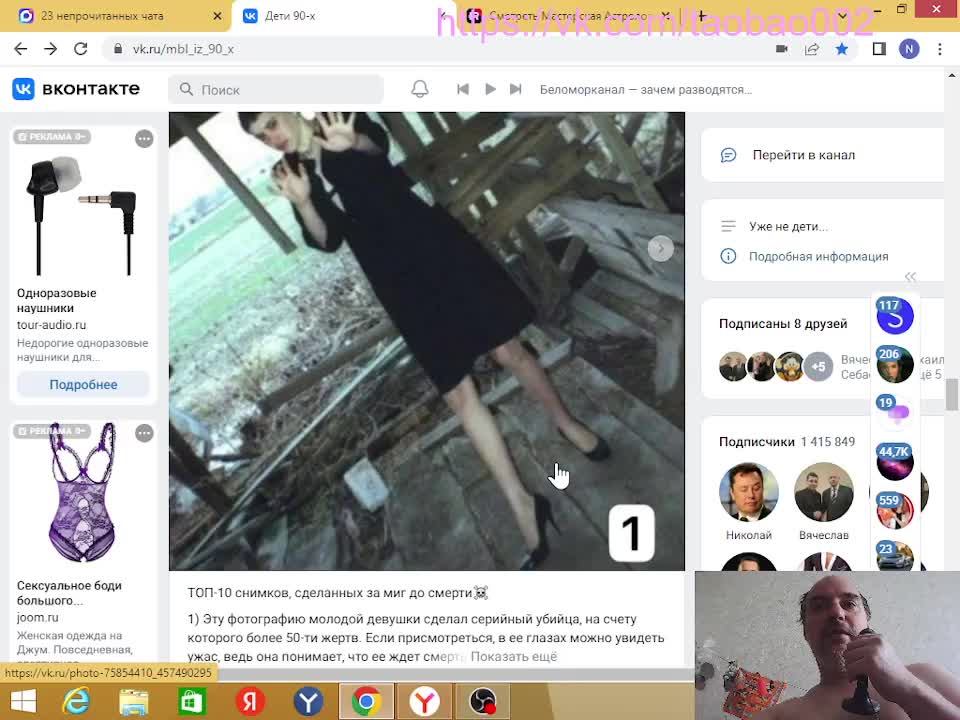960x720 pixels.
Task: Click the camera icon in address bar
Action: [x=782, y=49]
